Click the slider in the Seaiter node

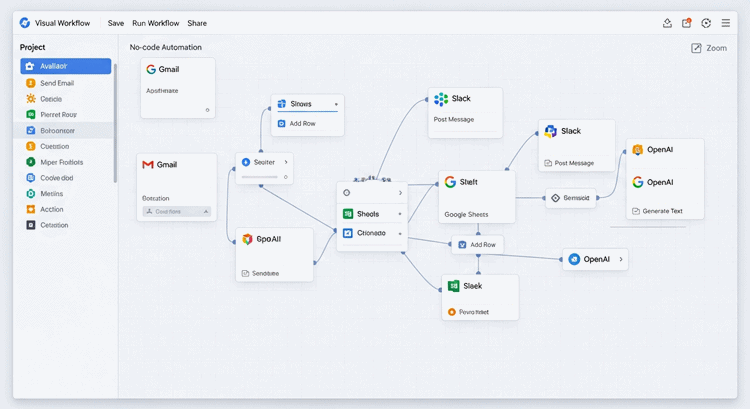click(x=262, y=177)
